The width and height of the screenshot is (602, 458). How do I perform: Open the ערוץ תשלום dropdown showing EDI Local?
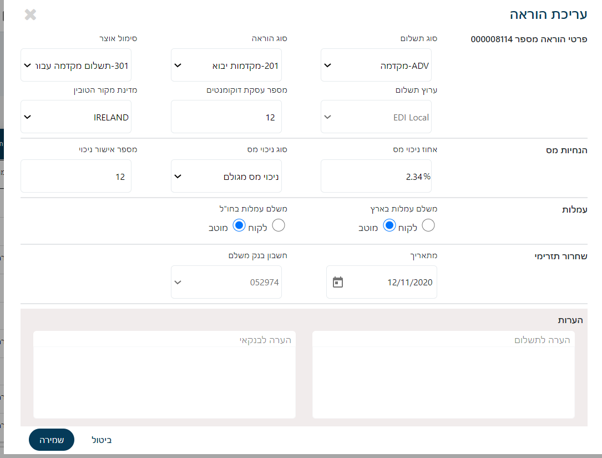(376, 117)
